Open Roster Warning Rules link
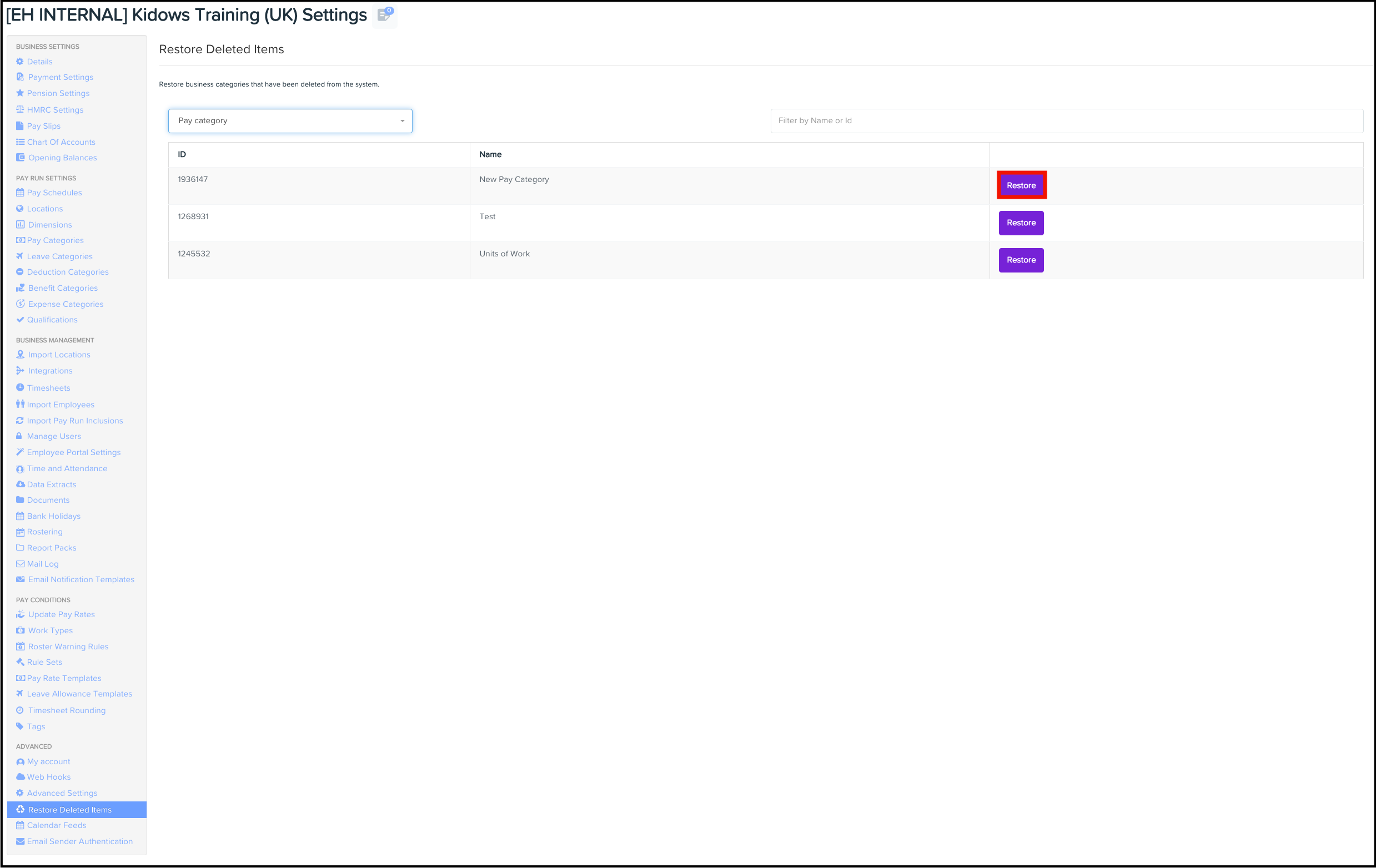1376x868 pixels. pyautogui.click(x=68, y=647)
